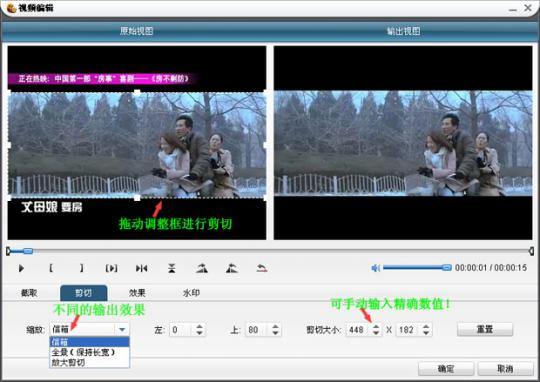
Task: Click the play button
Action: tap(21, 268)
